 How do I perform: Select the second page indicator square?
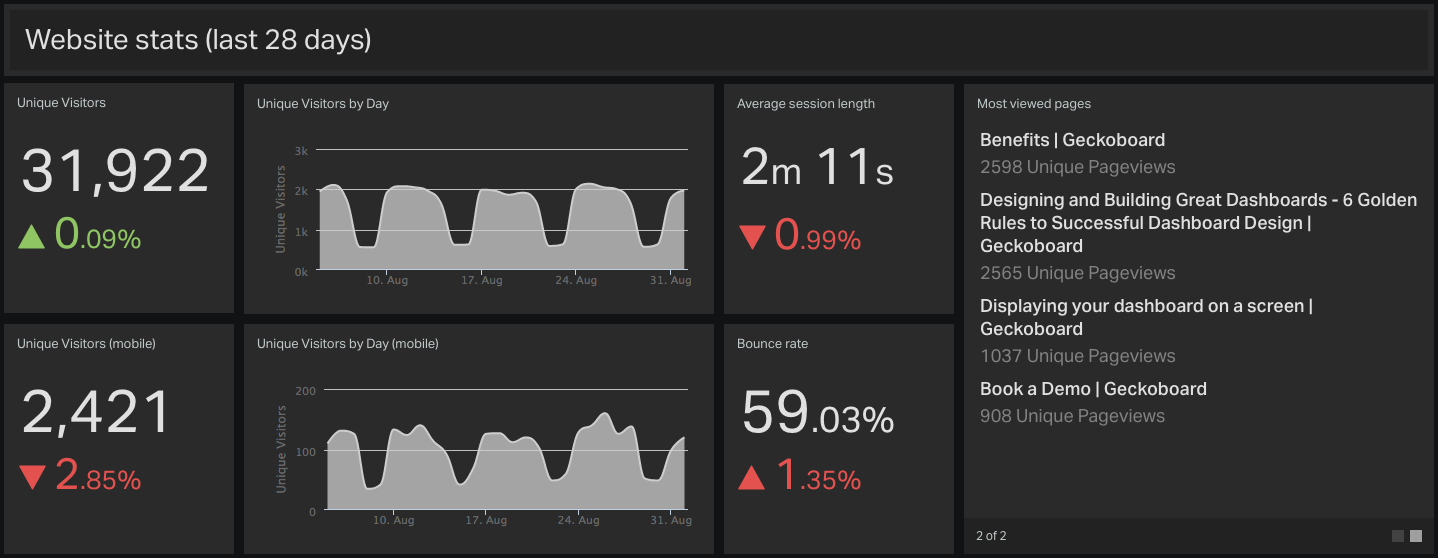coord(1416,536)
